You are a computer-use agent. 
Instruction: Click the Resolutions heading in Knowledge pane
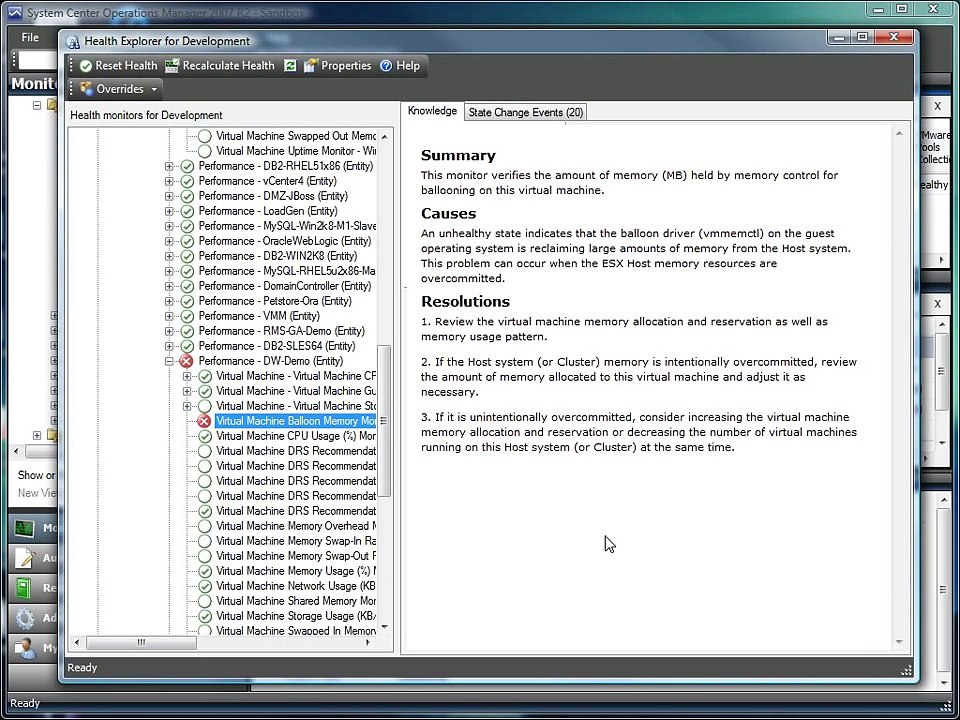(465, 302)
